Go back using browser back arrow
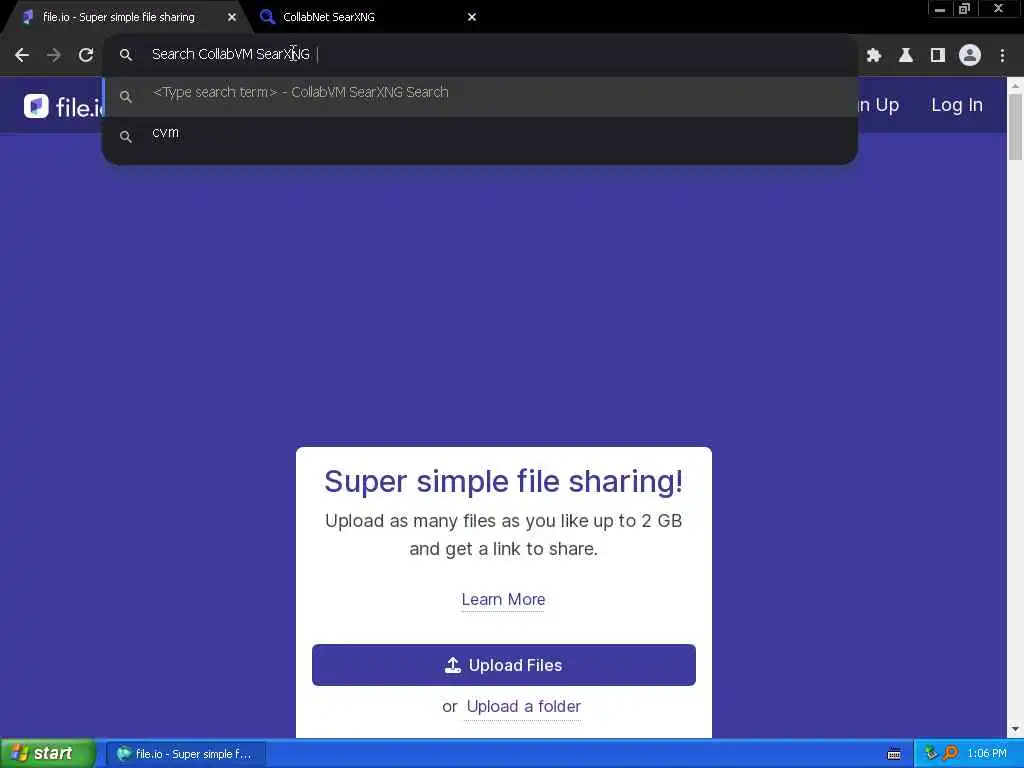Viewport: 1024px width, 768px height. click(x=22, y=55)
